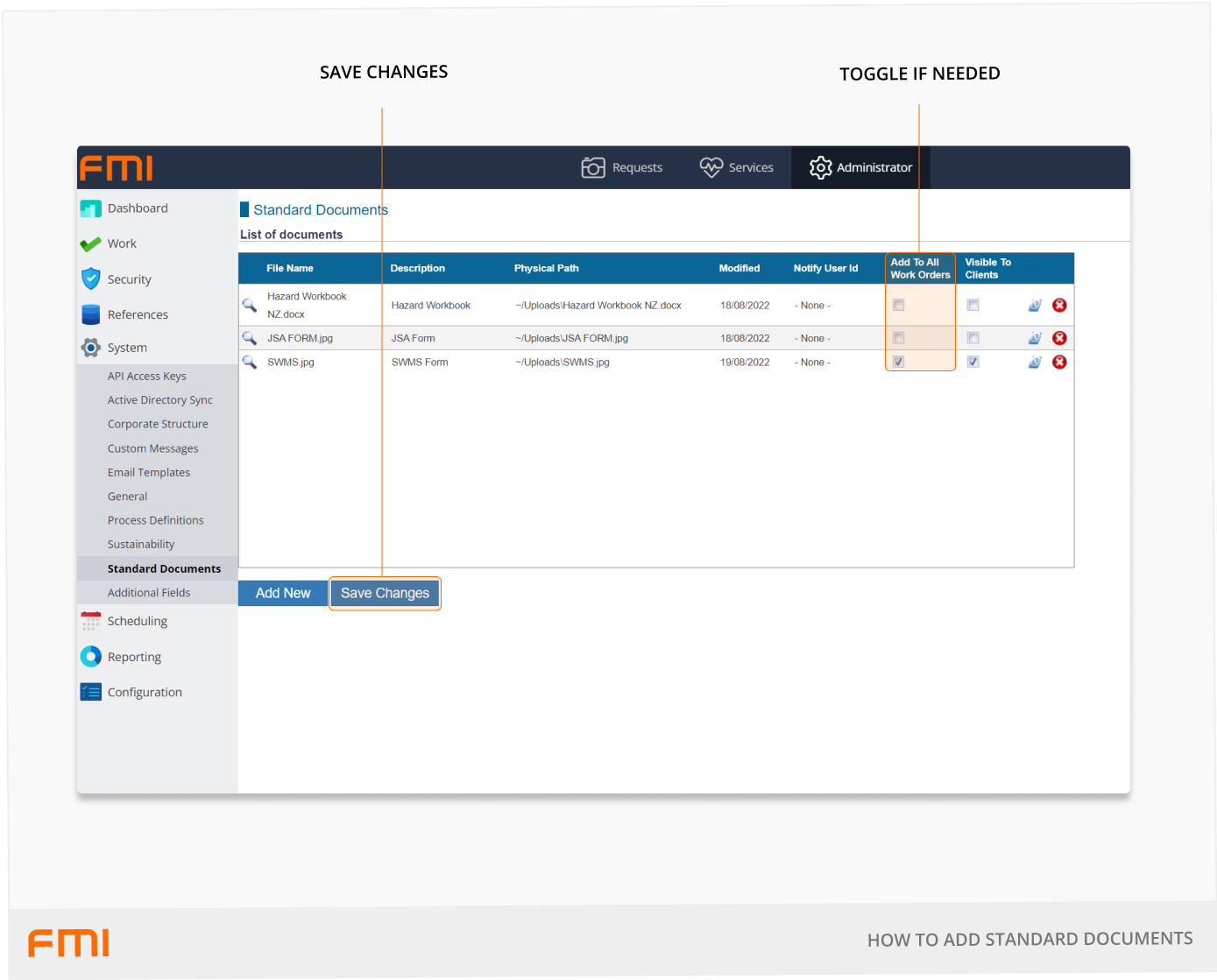This screenshot has width=1217, height=980.
Task: Delete the SWMS.jpg document with red X
Action: pyautogui.click(x=1059, y=362)
